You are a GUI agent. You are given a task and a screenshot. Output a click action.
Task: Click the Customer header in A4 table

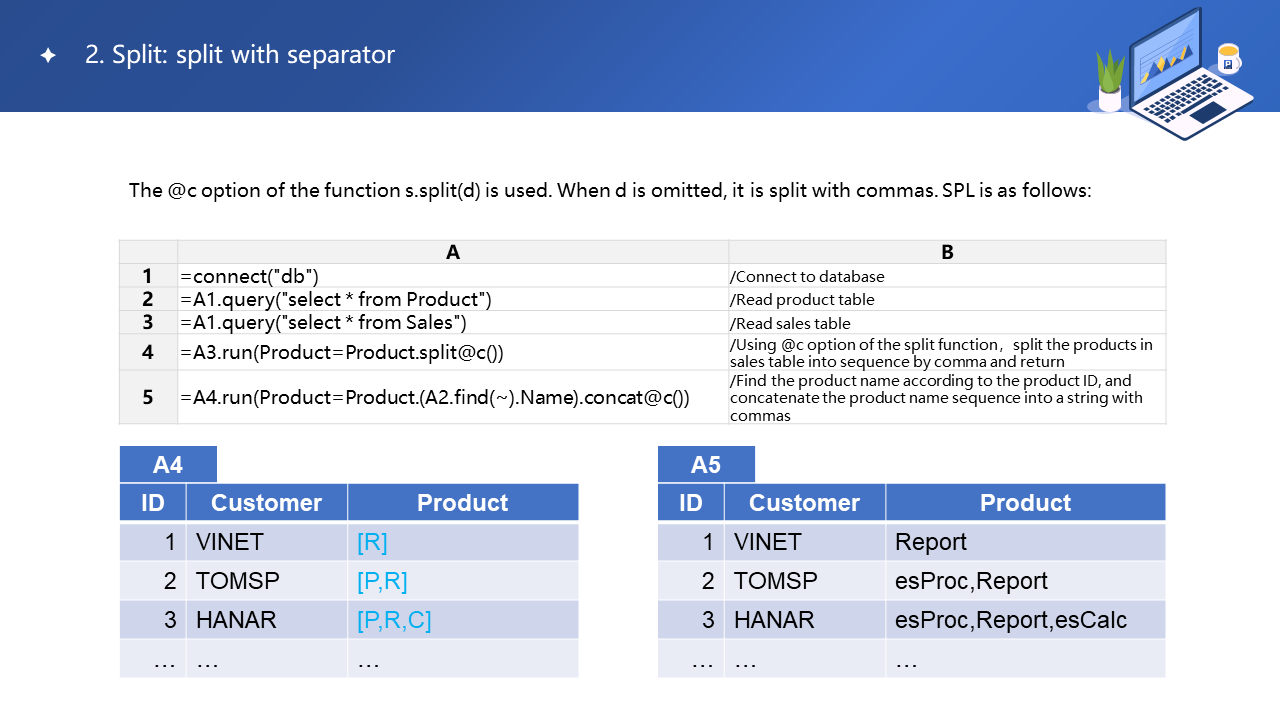[x=266, y=503]
